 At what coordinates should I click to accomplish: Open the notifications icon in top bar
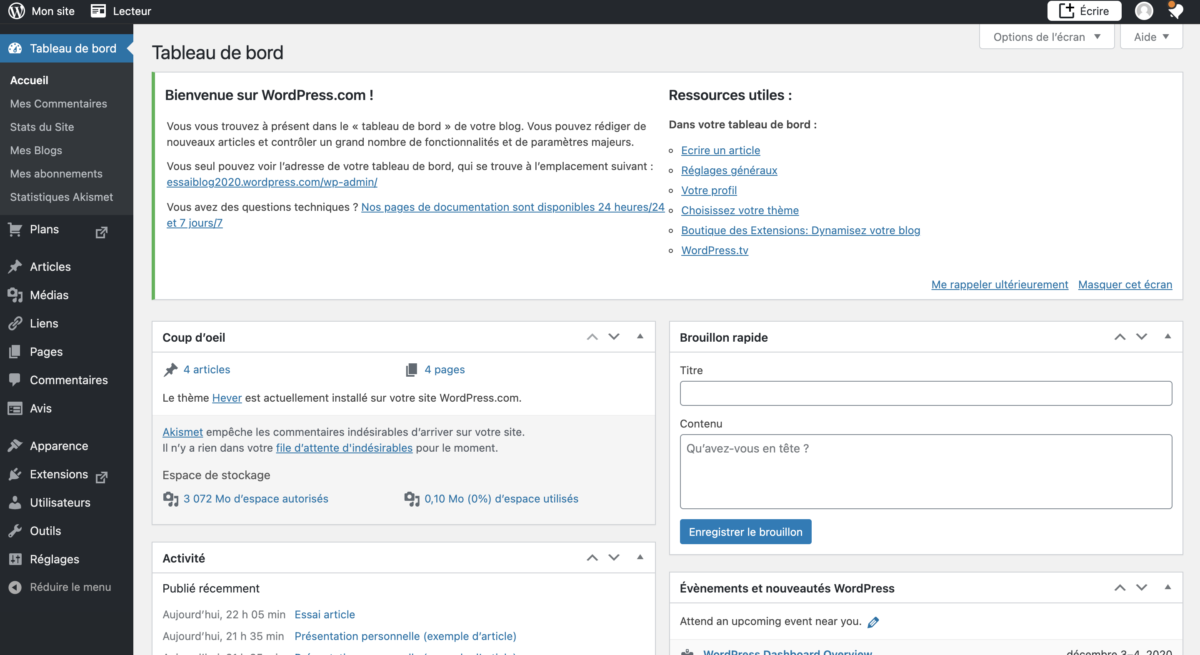pos(1175,11)
